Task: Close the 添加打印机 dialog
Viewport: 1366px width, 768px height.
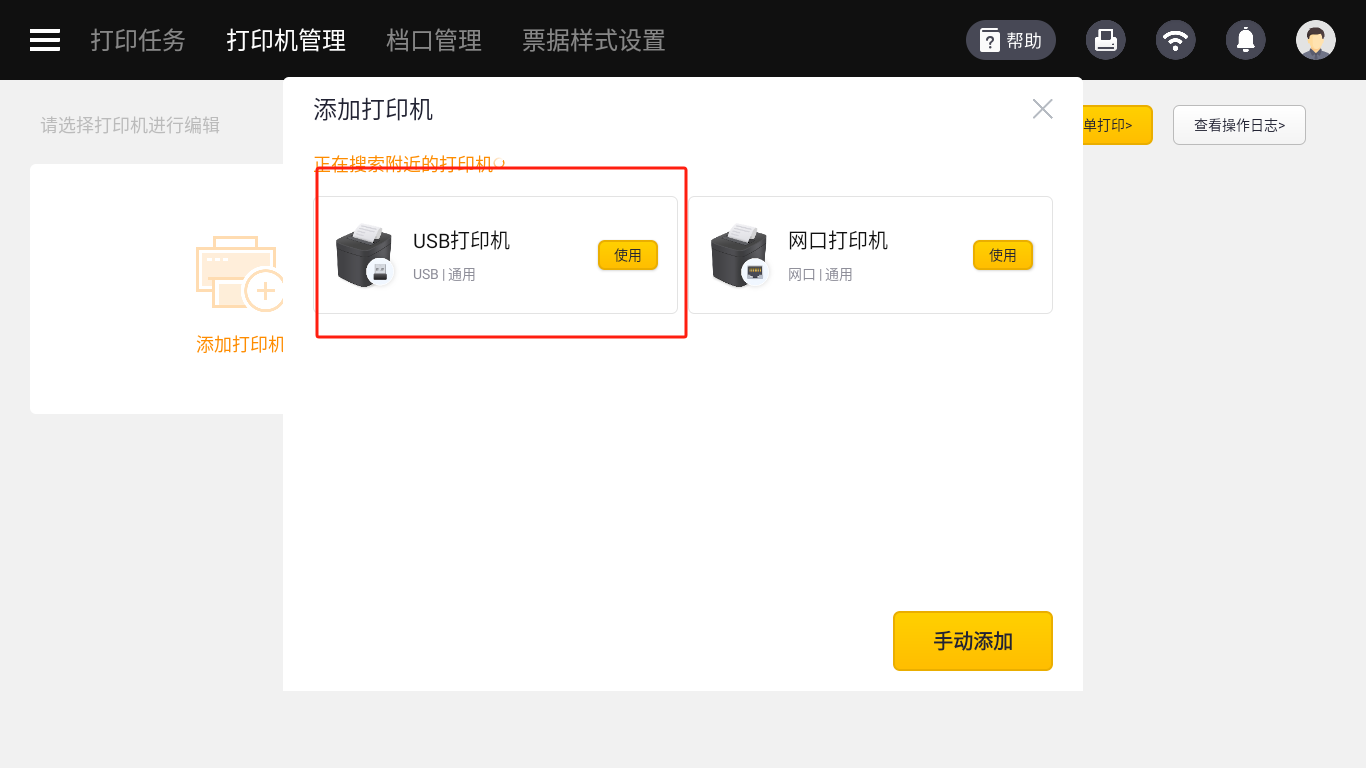Action: tap(1043, 109)
